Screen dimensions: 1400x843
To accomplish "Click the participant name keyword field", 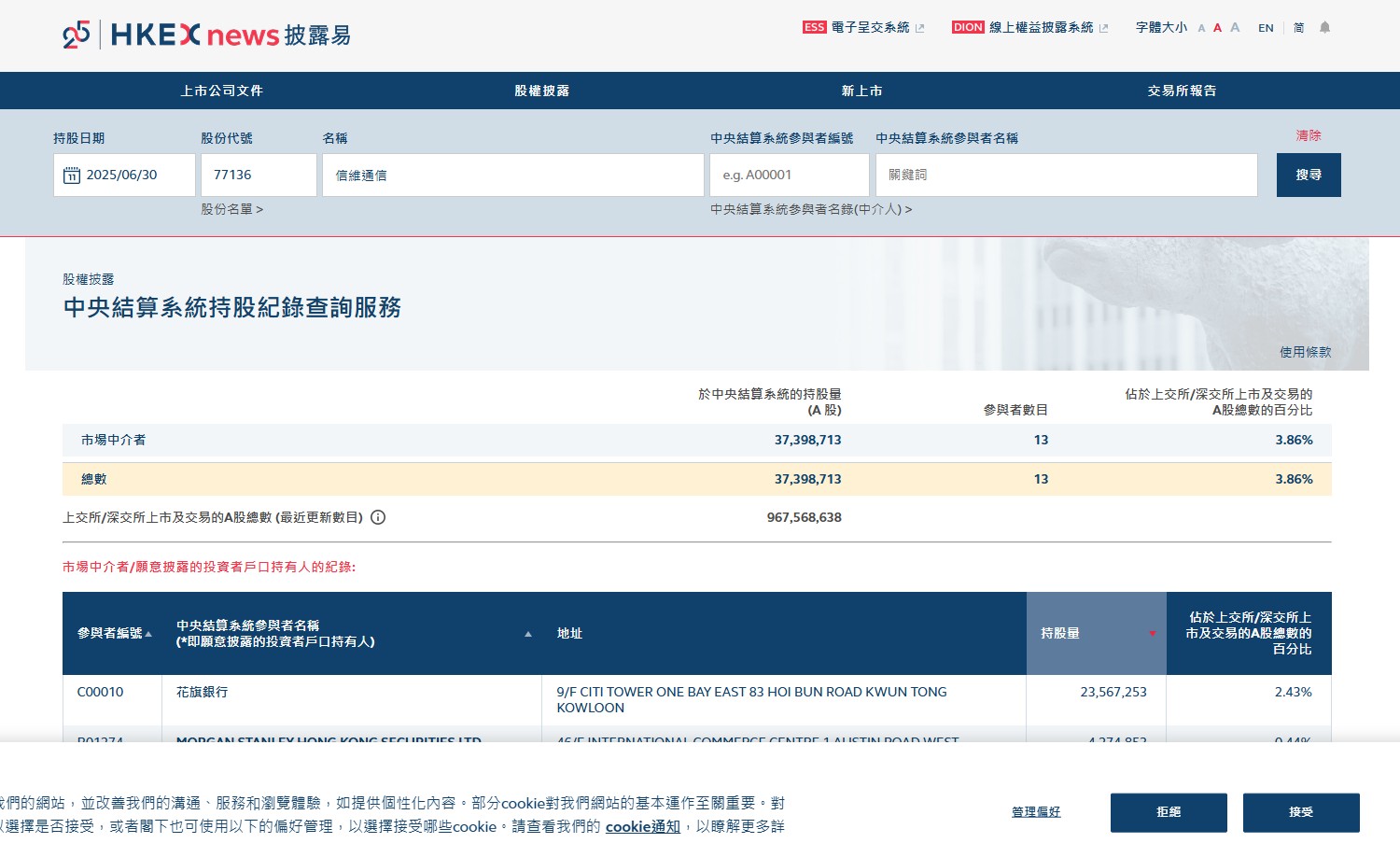I will (x=1067, y=175).
